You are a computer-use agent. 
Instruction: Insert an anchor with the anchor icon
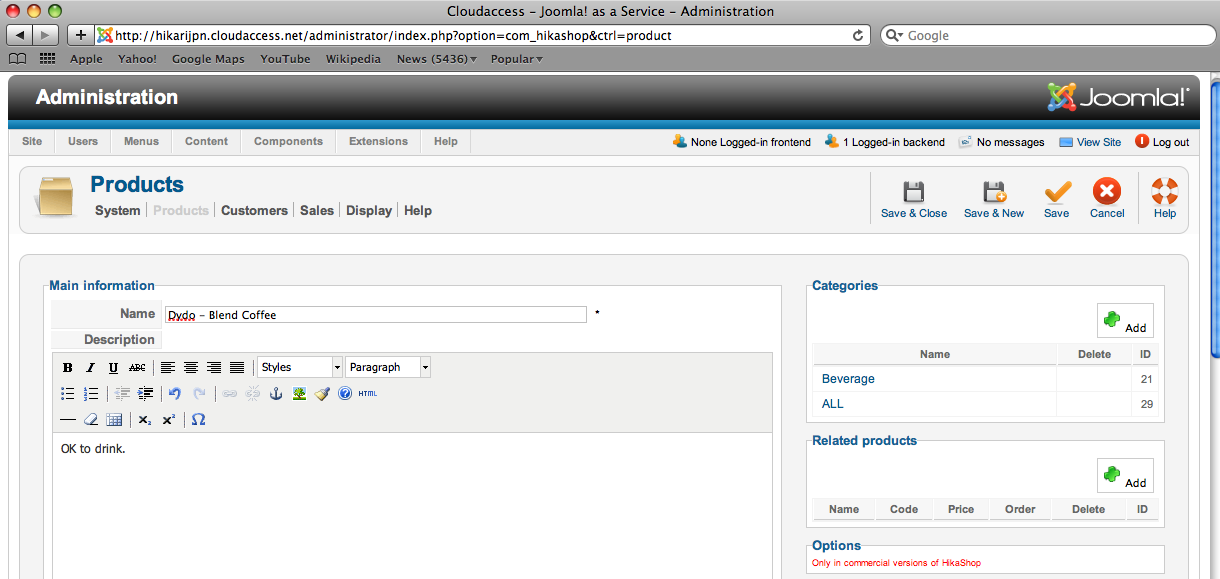[x=276, y=393]
